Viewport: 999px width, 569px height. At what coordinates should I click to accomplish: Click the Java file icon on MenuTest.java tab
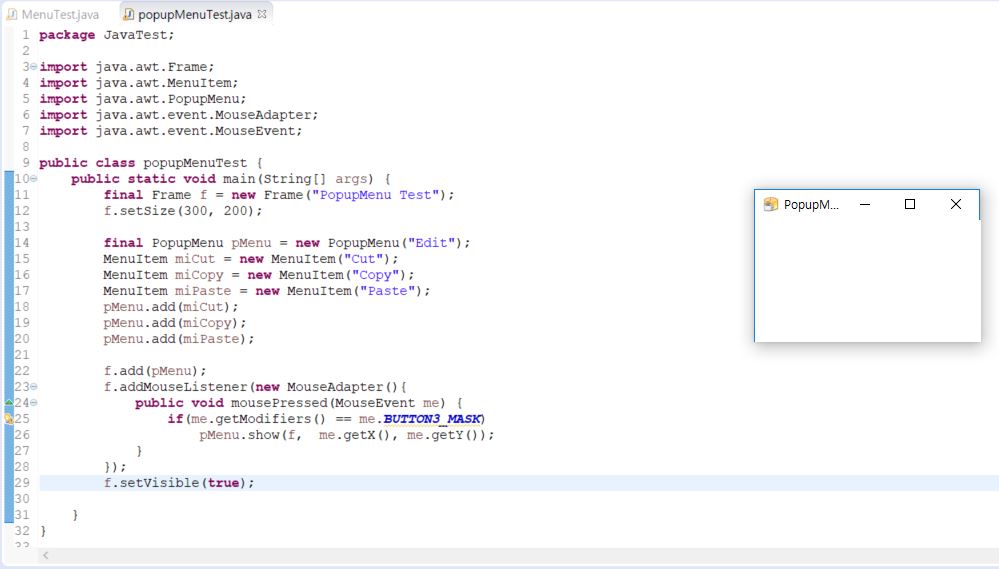point(11,14)
